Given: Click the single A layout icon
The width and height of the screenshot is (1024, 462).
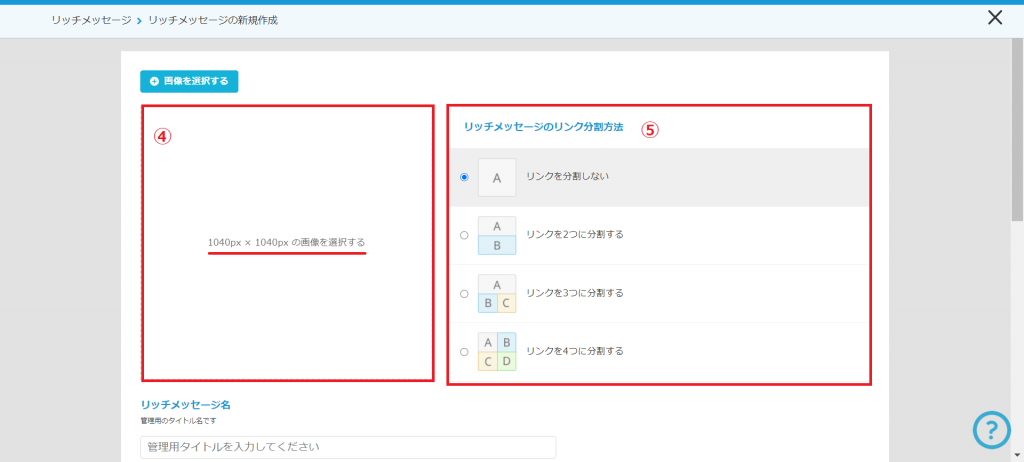Looking at the screenshot, I should click(x=497, y=177).
